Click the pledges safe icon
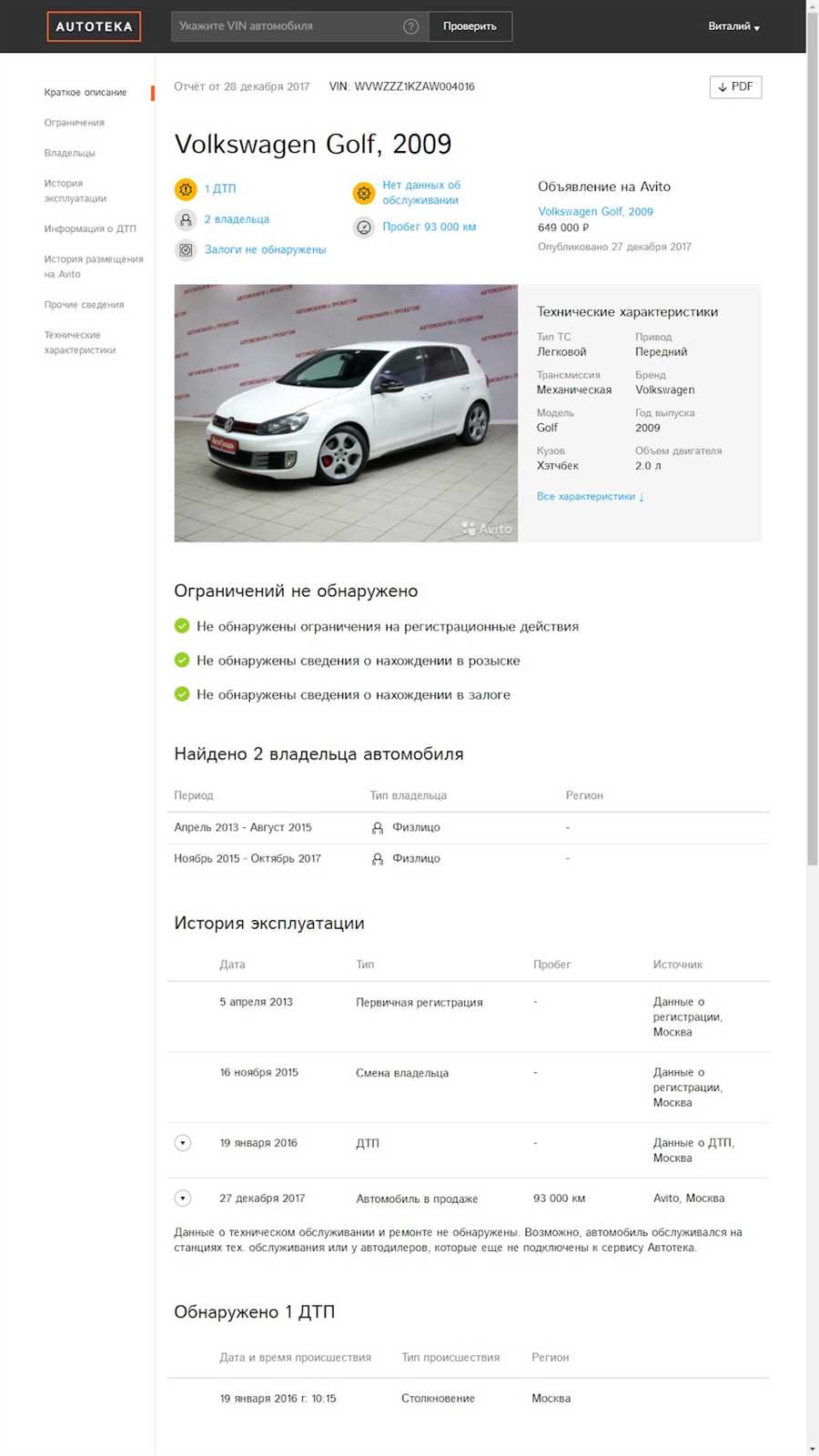The width and height of the screenshot is (819, 1456). 186,249
